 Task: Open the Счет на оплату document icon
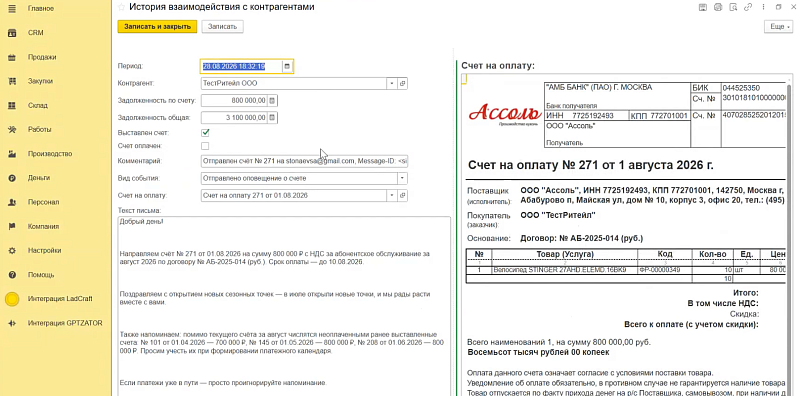point(402,195)
